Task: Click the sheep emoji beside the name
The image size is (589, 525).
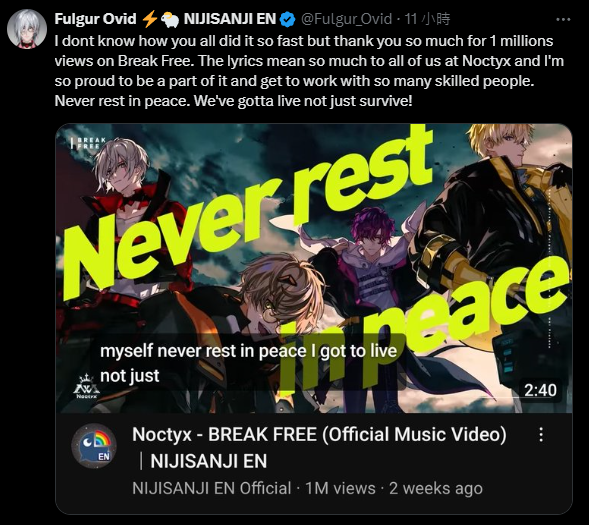Action: (170, 19)
